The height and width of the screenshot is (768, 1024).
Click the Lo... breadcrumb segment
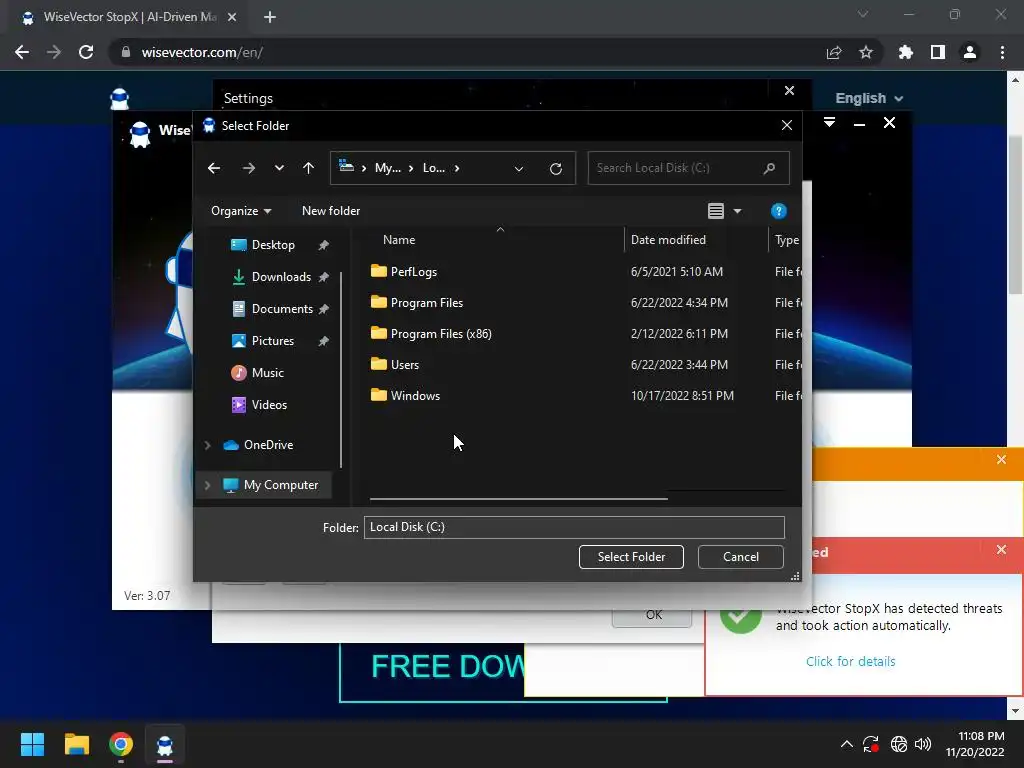[434, 168]
